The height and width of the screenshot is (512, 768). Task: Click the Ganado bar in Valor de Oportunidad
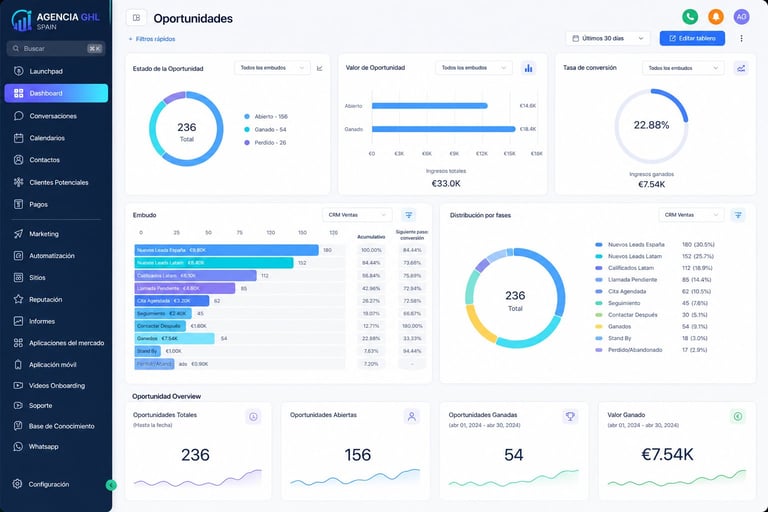point(444,129)
